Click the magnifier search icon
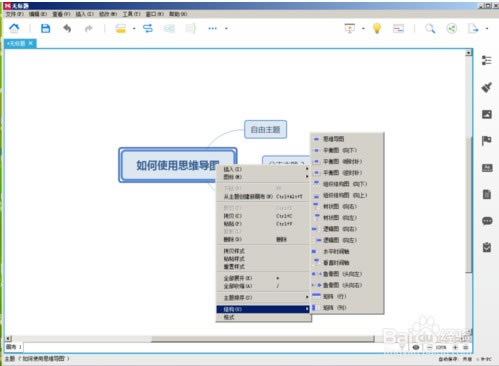 click(x=430, y=29)
